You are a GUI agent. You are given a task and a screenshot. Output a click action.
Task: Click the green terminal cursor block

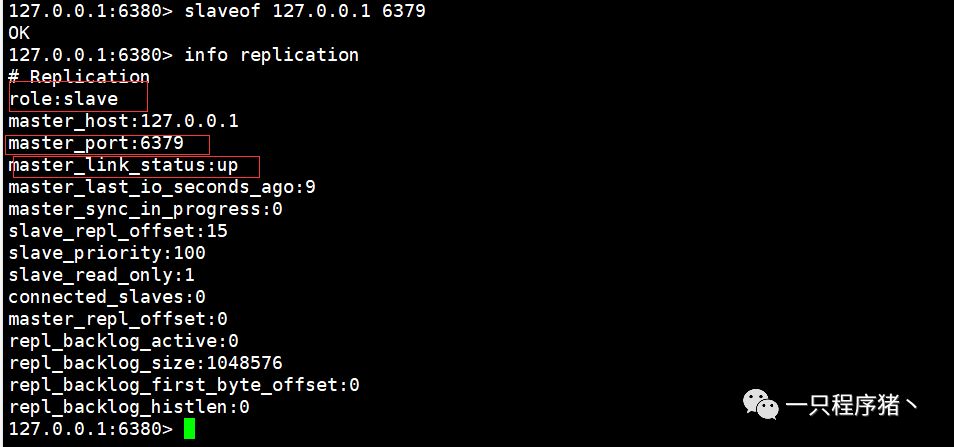(x=189, y=428)
